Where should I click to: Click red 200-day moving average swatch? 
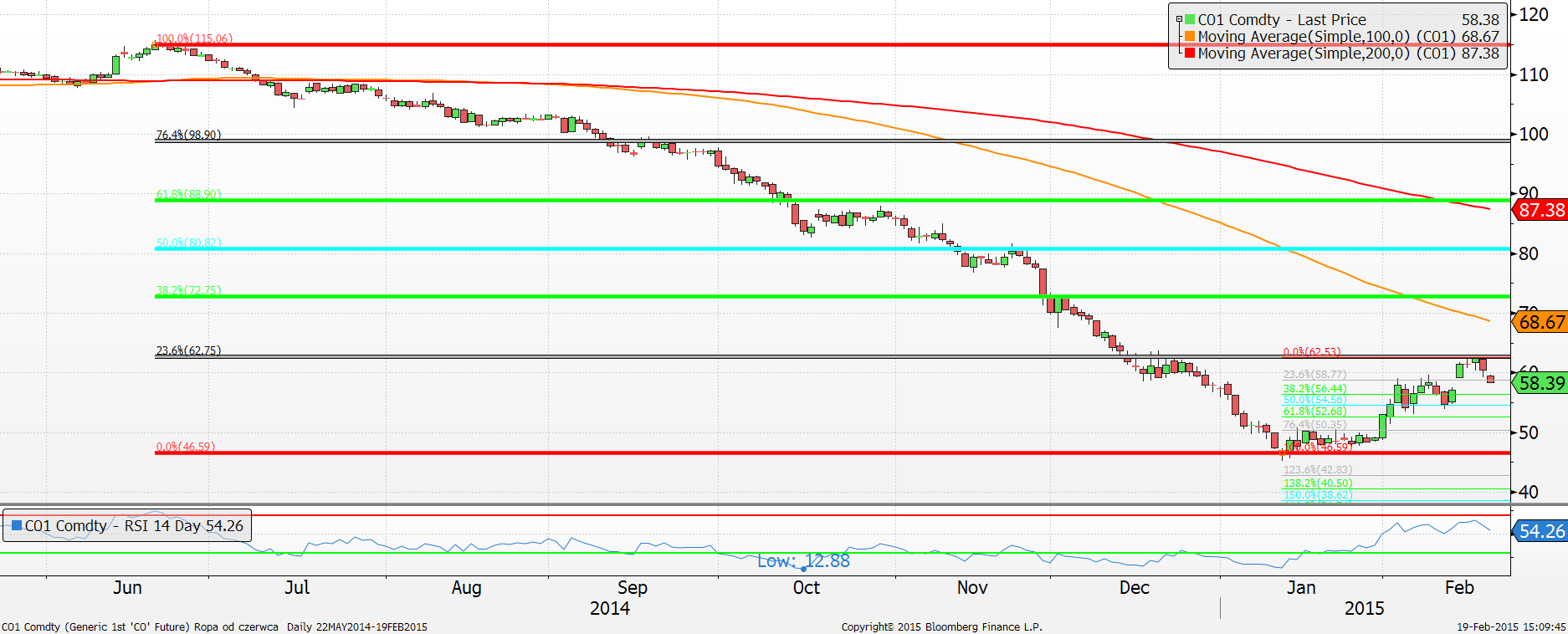tap(1190, 53)
